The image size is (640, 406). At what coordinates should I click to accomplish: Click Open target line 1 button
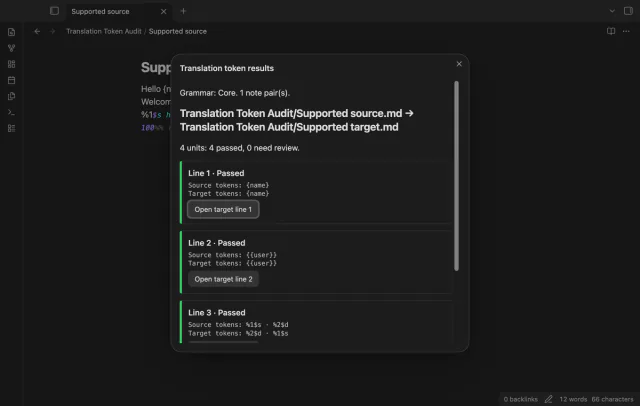point(223,209)
